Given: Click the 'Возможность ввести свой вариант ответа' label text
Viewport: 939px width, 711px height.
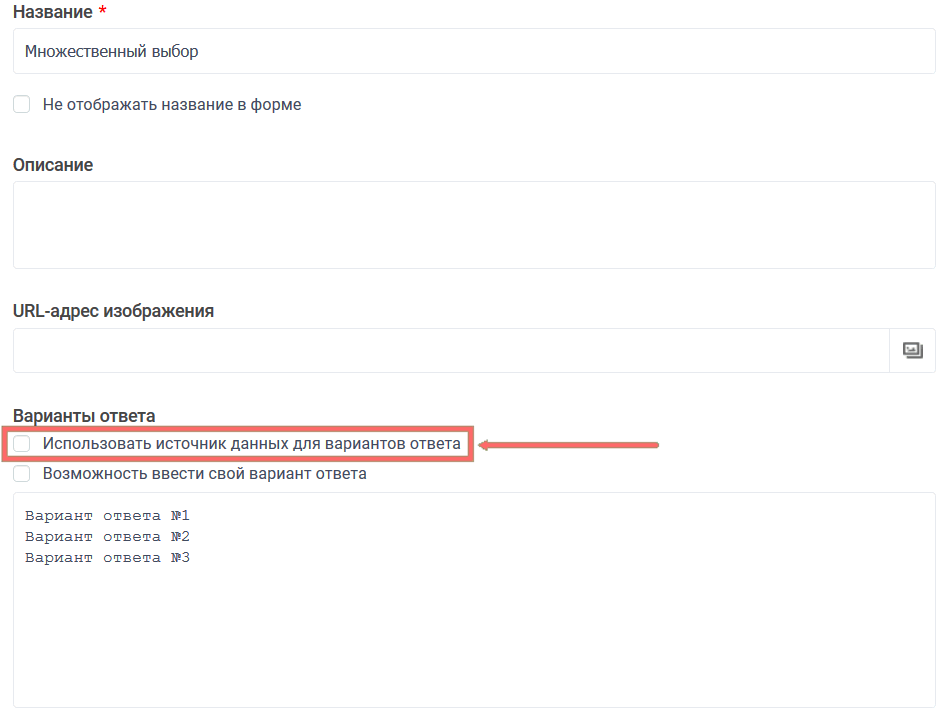Looking at the screenshot, I should 205,473.
